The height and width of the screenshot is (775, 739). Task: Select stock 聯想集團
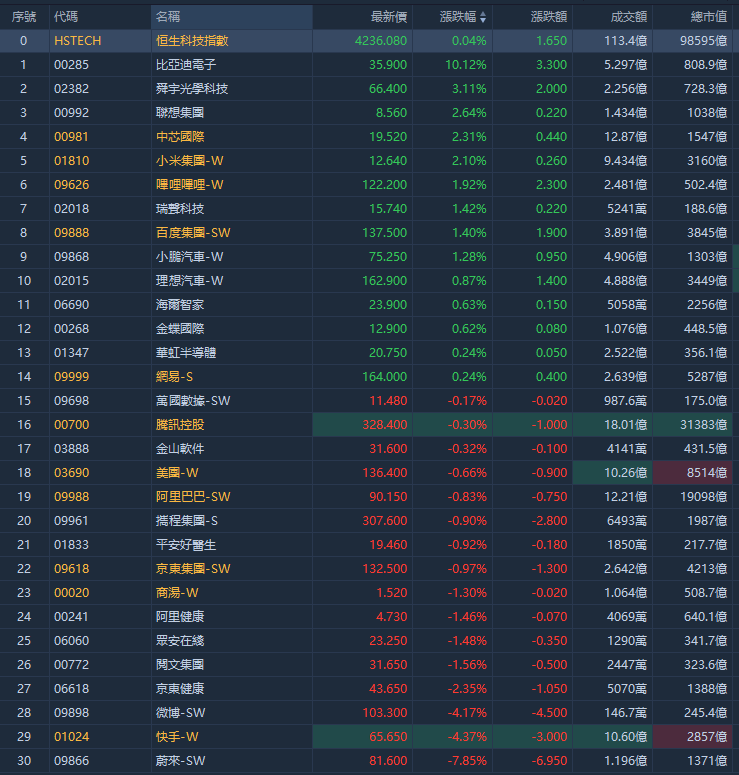180,113
